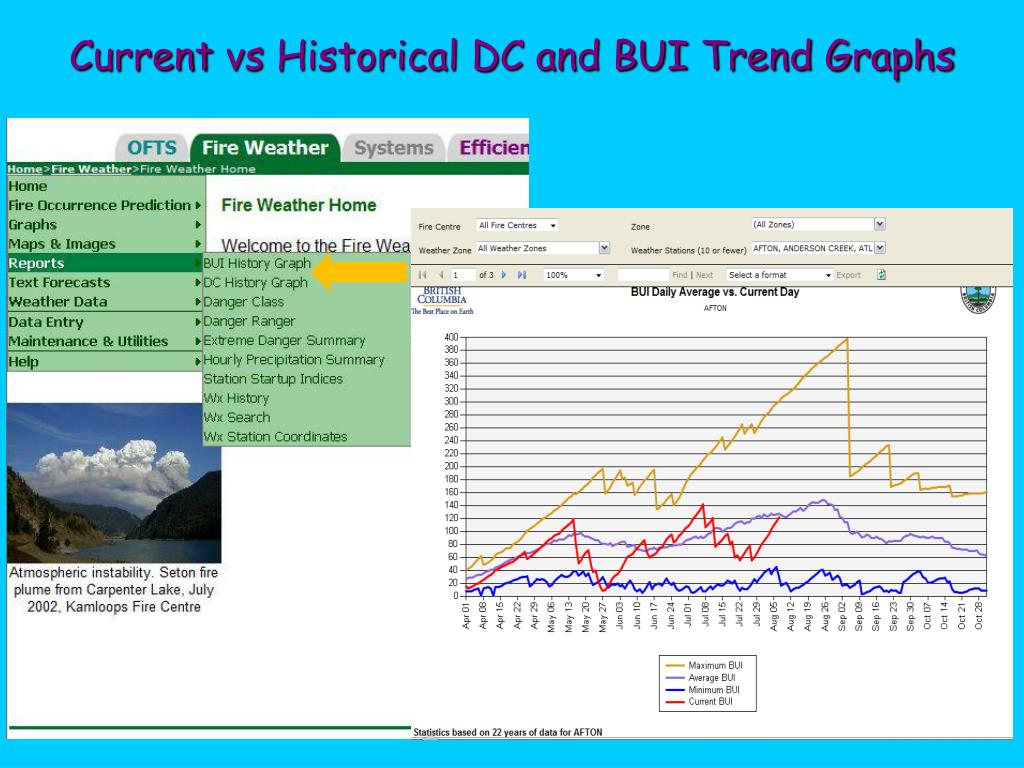Click the Find link in report toolbar
1024x768 pixels.
point(680,275)
